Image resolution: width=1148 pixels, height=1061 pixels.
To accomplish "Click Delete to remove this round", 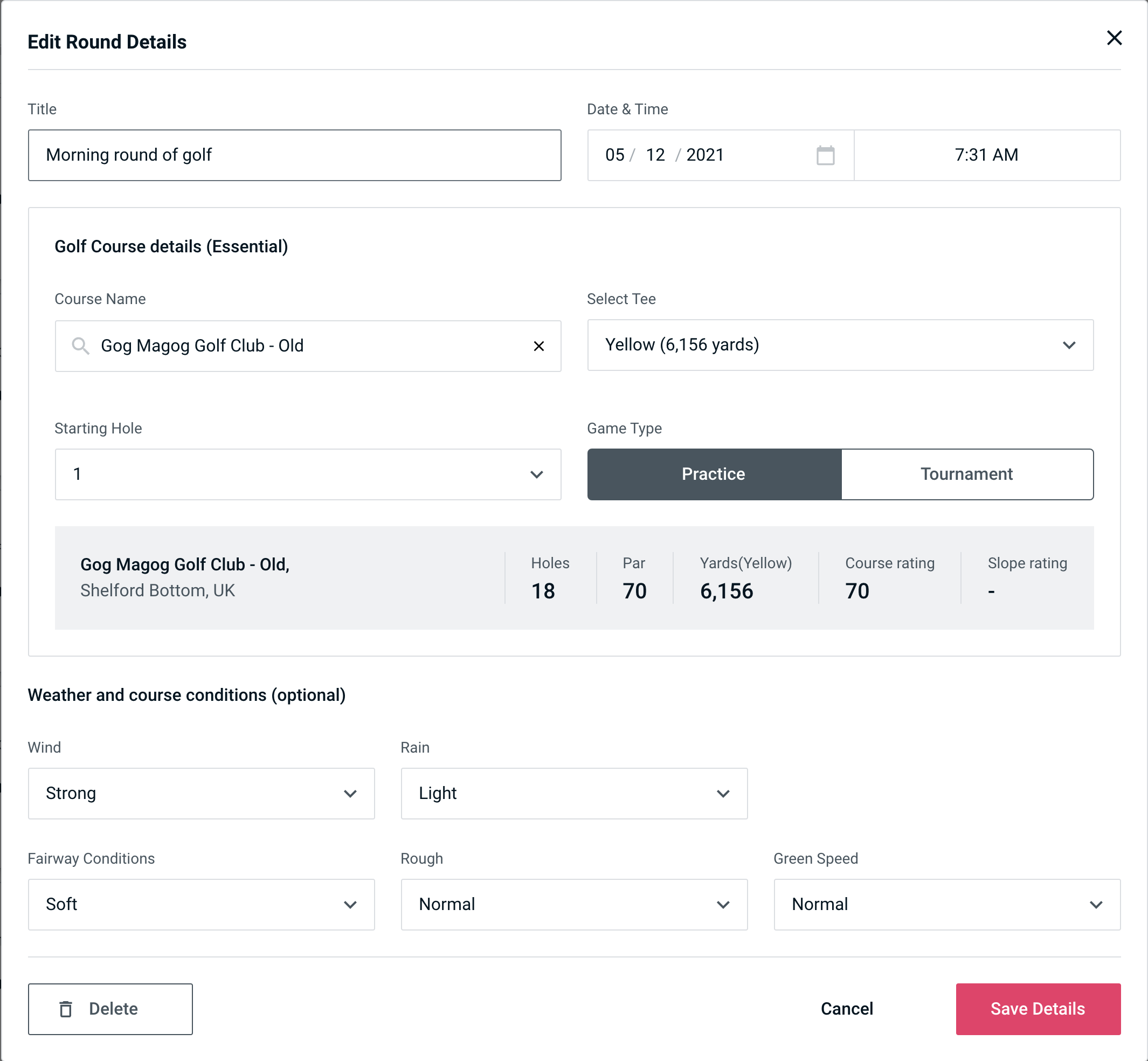I will point(111,1009).
